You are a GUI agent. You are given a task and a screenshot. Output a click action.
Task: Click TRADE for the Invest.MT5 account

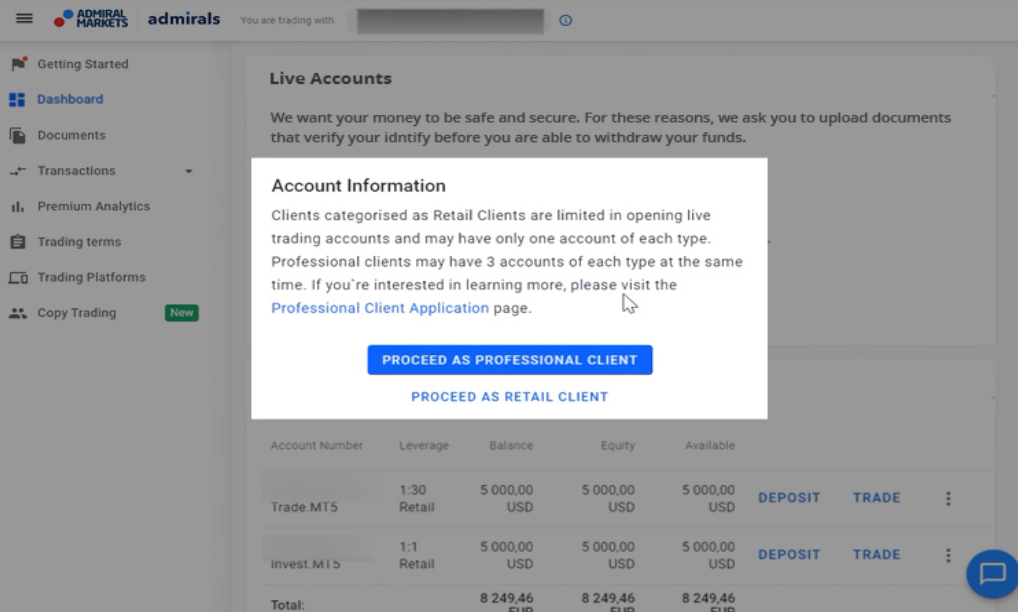pos(876,554)
